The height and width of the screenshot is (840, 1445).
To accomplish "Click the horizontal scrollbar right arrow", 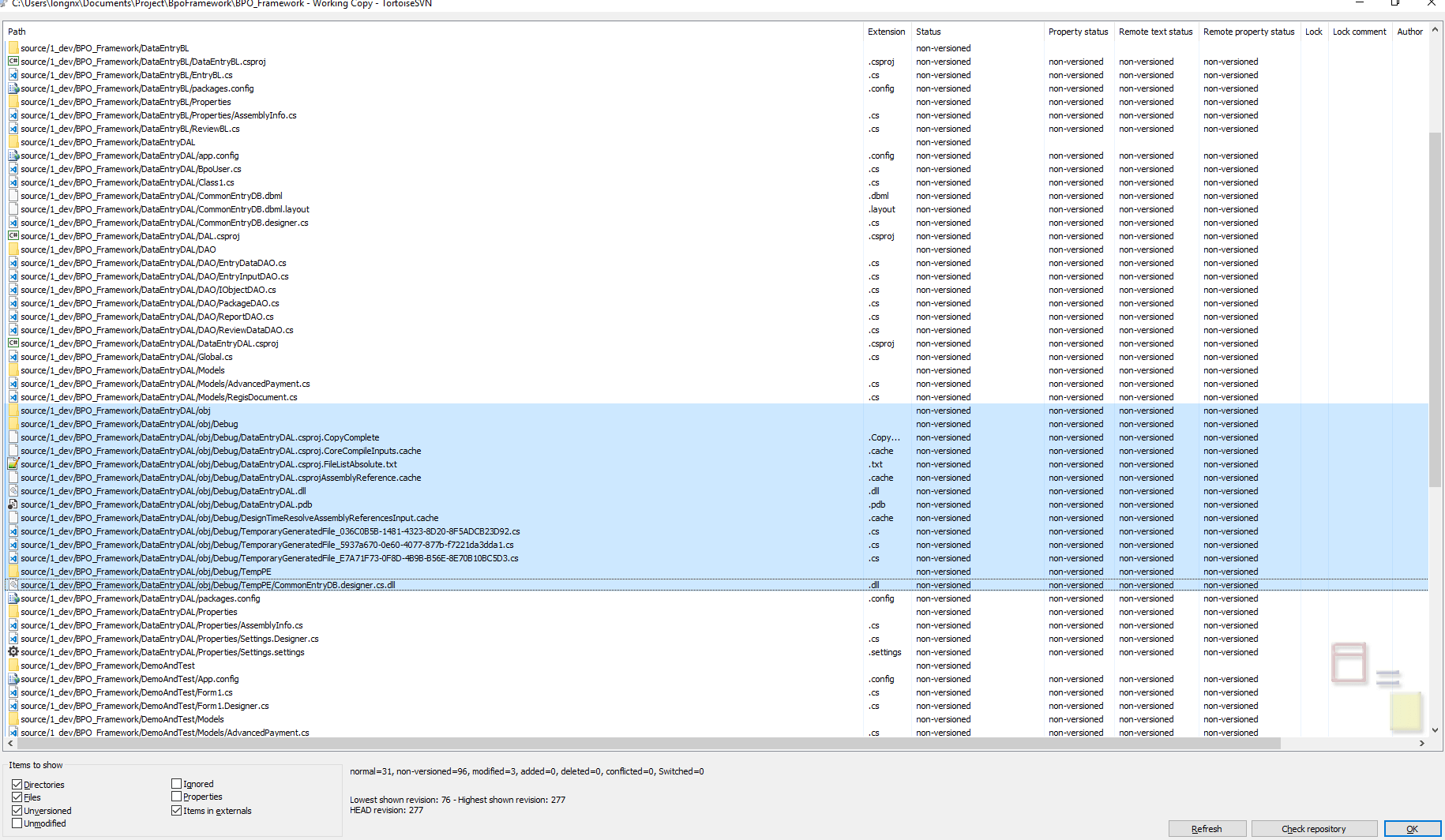I will 1422,744.
